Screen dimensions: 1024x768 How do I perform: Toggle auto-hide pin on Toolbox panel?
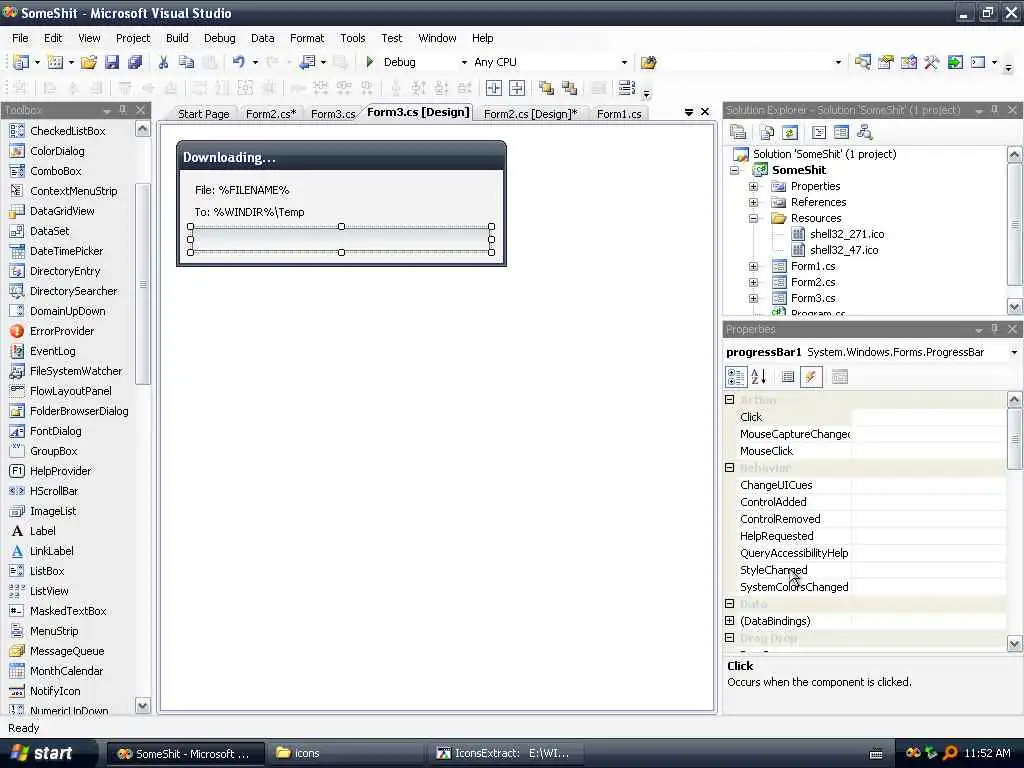coord(123,110)
